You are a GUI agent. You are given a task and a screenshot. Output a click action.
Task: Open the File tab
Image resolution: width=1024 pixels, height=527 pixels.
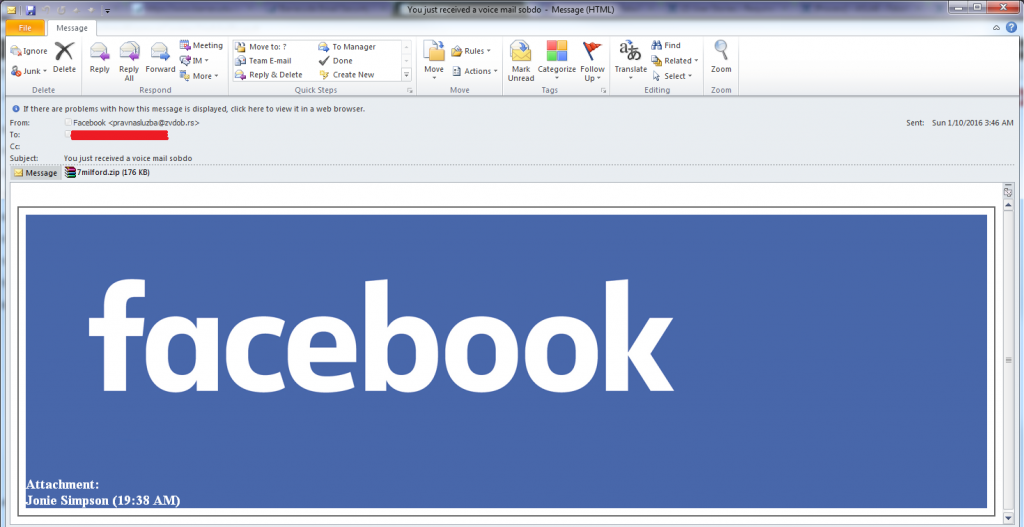(25, 28)
